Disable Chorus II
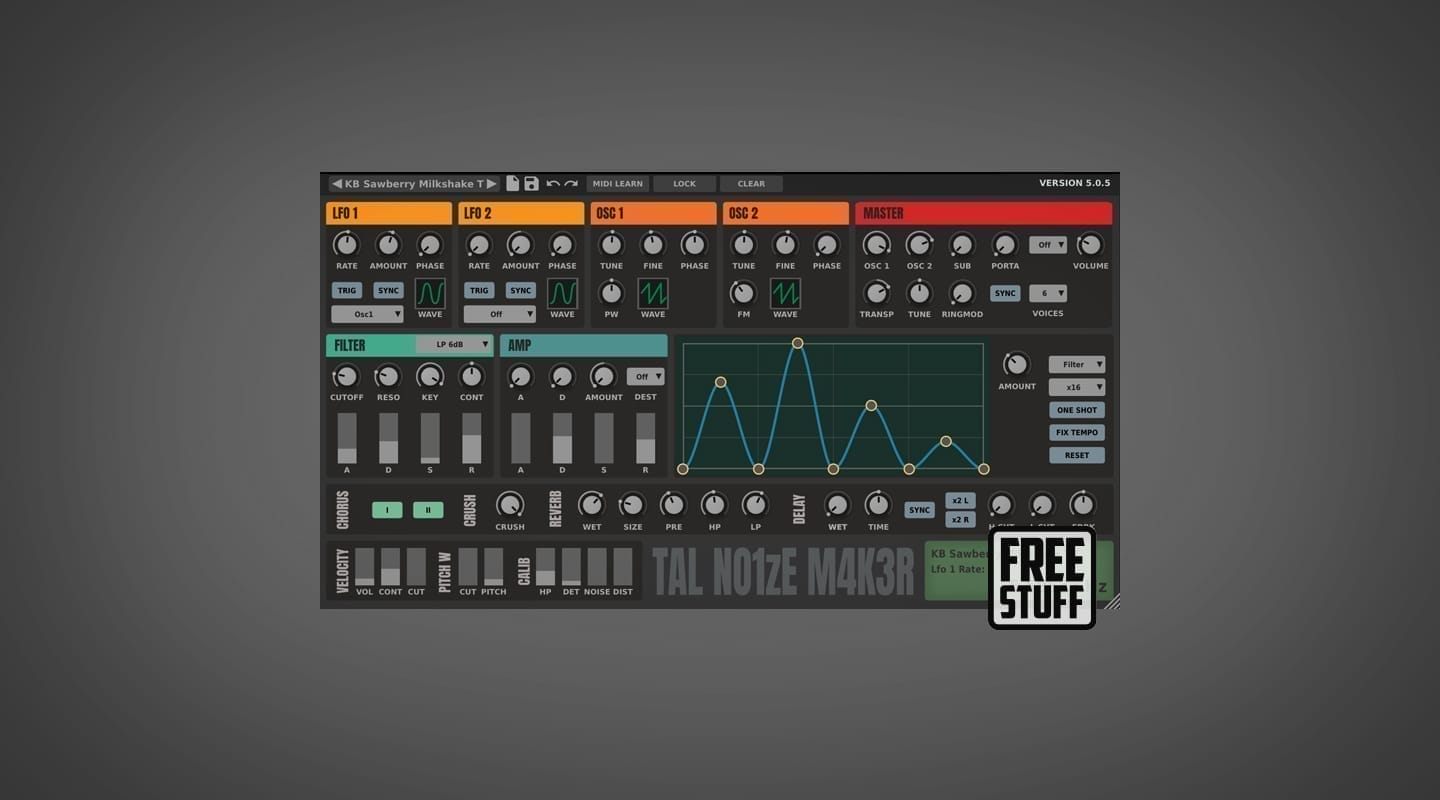This screenshot has width=1440, height=800. click(428, 510)
